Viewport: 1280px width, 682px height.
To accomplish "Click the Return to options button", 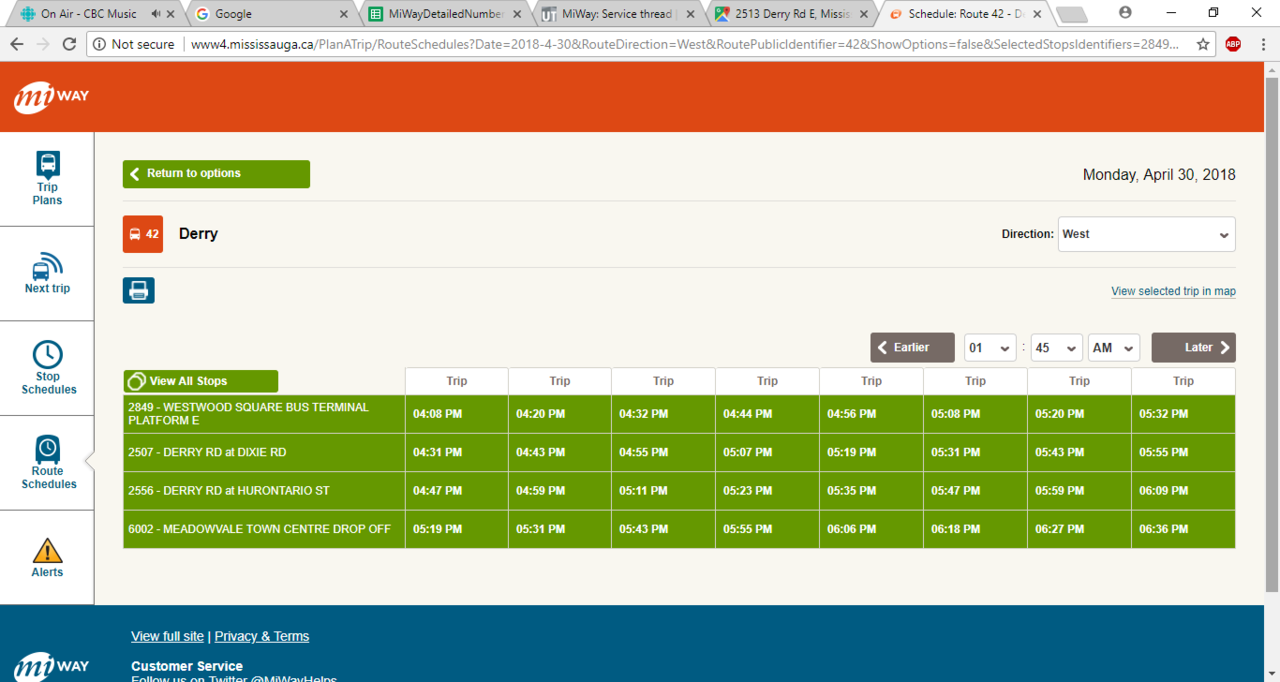I will tap(216, 174).
